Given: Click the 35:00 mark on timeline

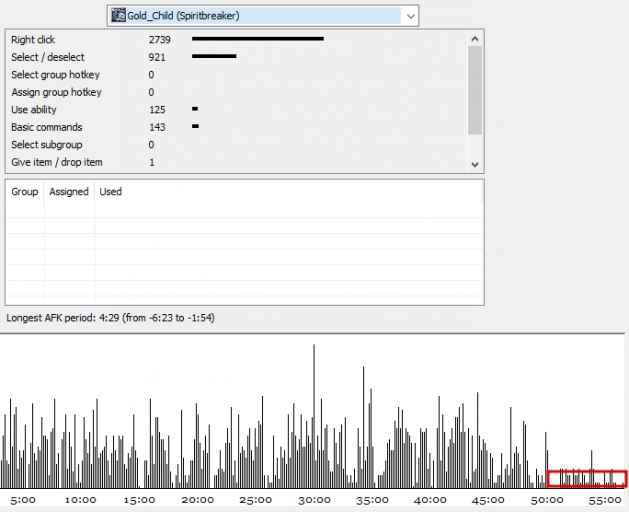Looking at the screenshot, I should pyautogui.click(x=372, y=500).
